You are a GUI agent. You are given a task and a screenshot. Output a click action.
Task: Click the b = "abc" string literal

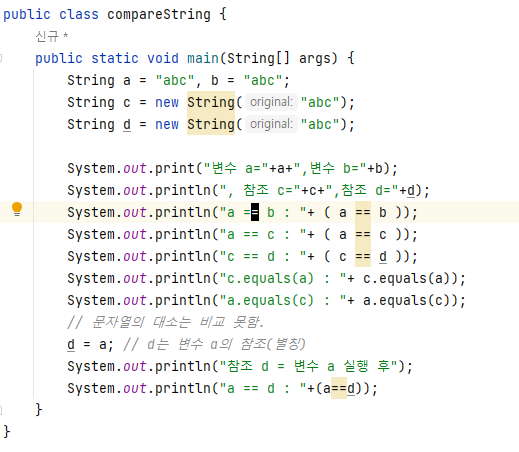click(263, 80)
